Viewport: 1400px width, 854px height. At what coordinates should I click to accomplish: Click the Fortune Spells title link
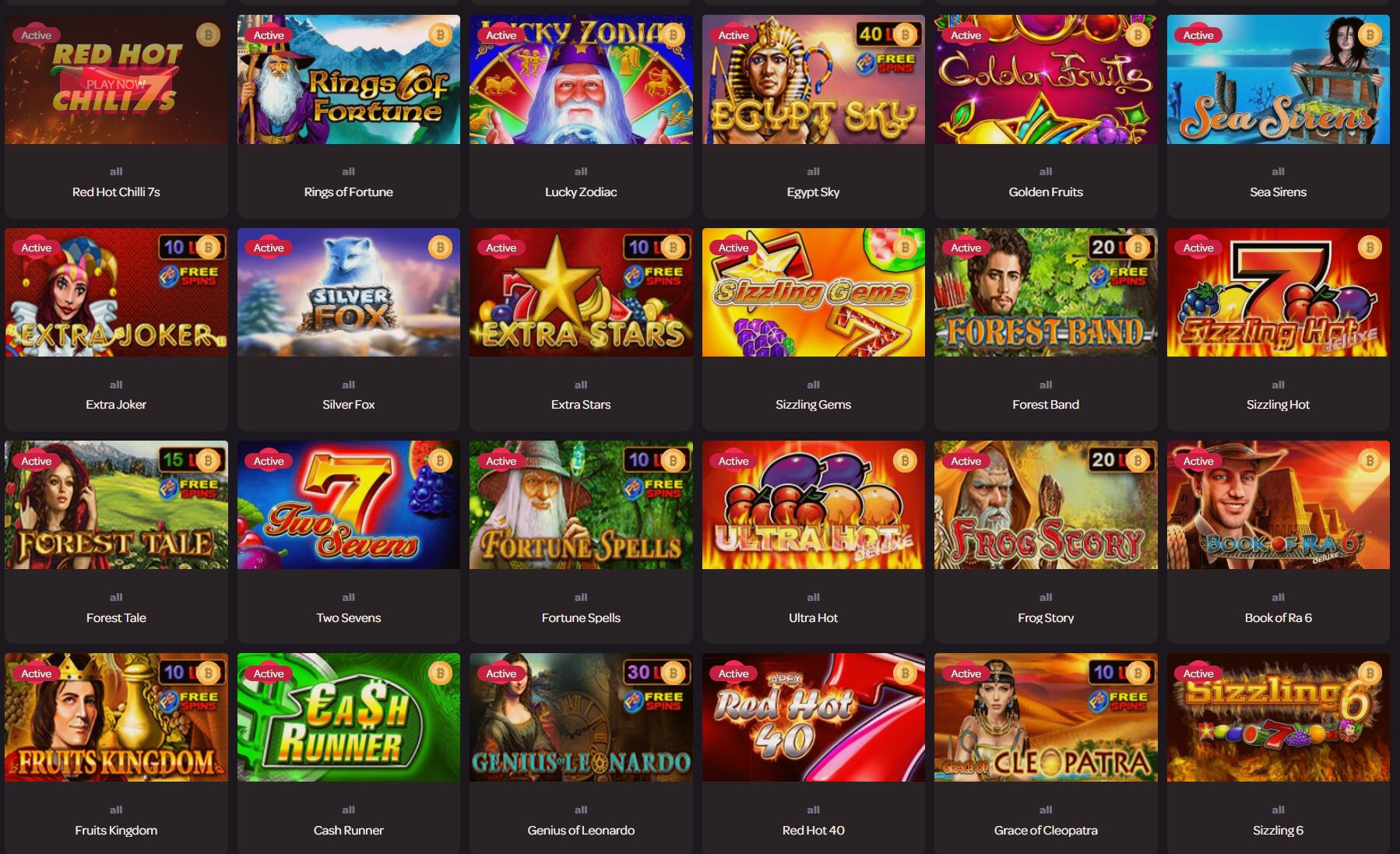coord(581,618)
